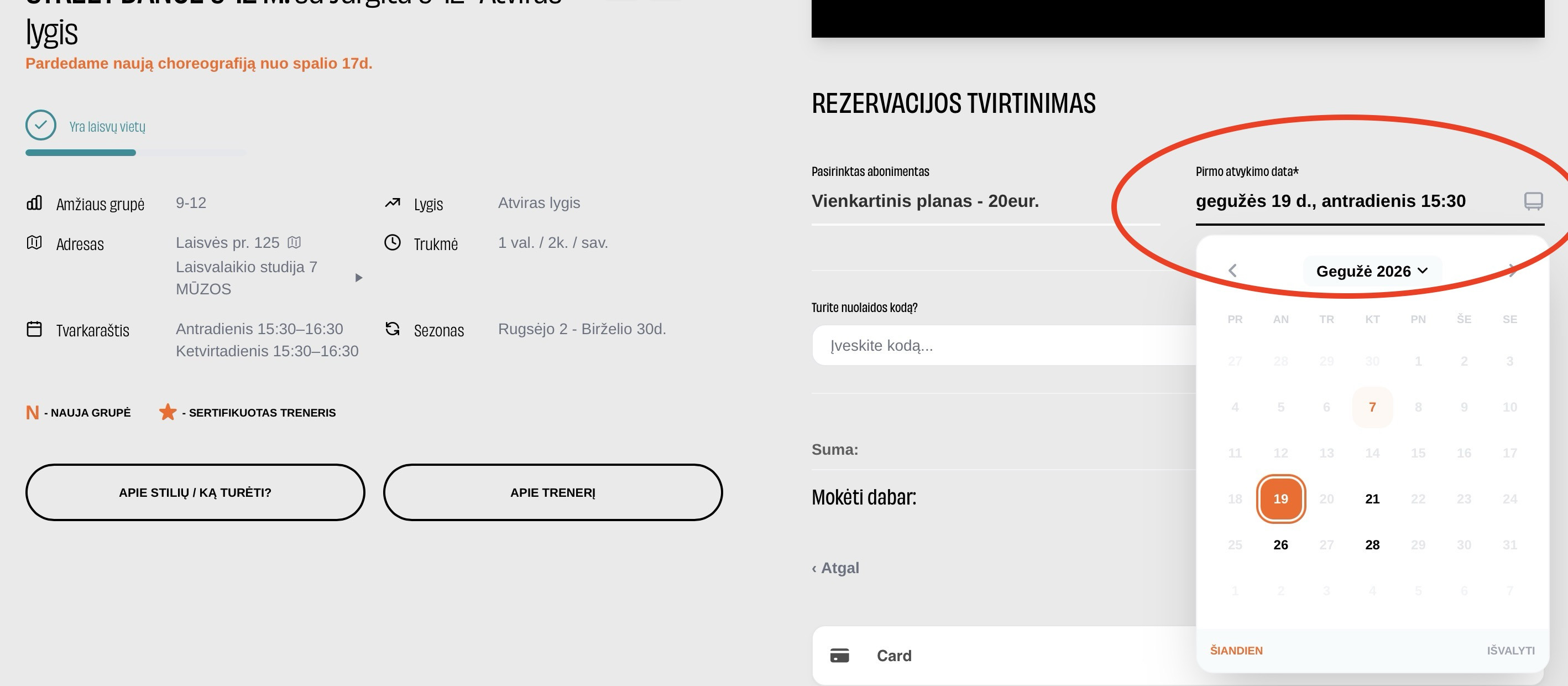Select May 21 in the calendar
Viewport: 1568px width, 686px height.
1372,499
